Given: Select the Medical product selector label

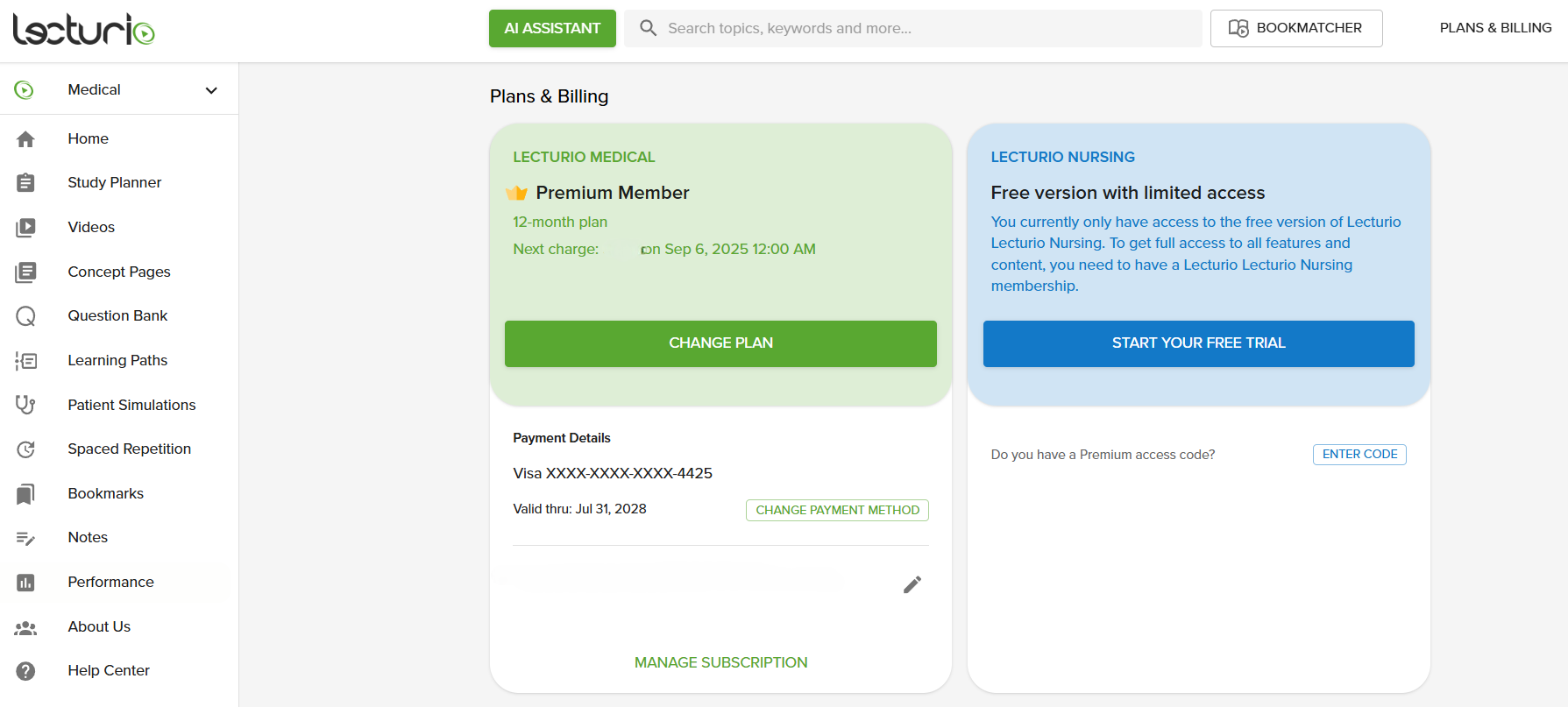Looking at the screenshot, I should click(94, 89).
